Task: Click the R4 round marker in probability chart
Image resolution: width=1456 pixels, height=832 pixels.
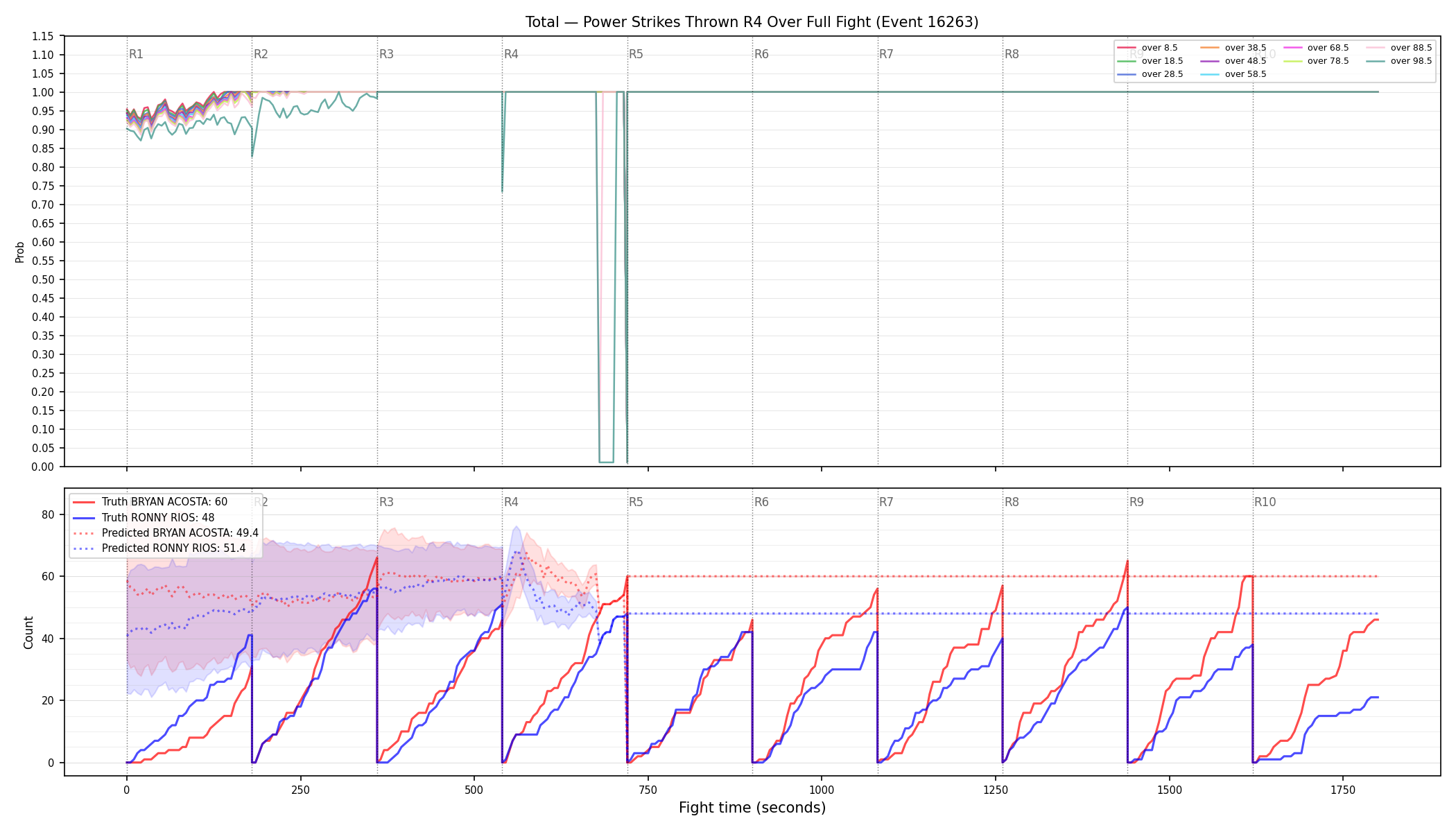Action: coord(511,54)
